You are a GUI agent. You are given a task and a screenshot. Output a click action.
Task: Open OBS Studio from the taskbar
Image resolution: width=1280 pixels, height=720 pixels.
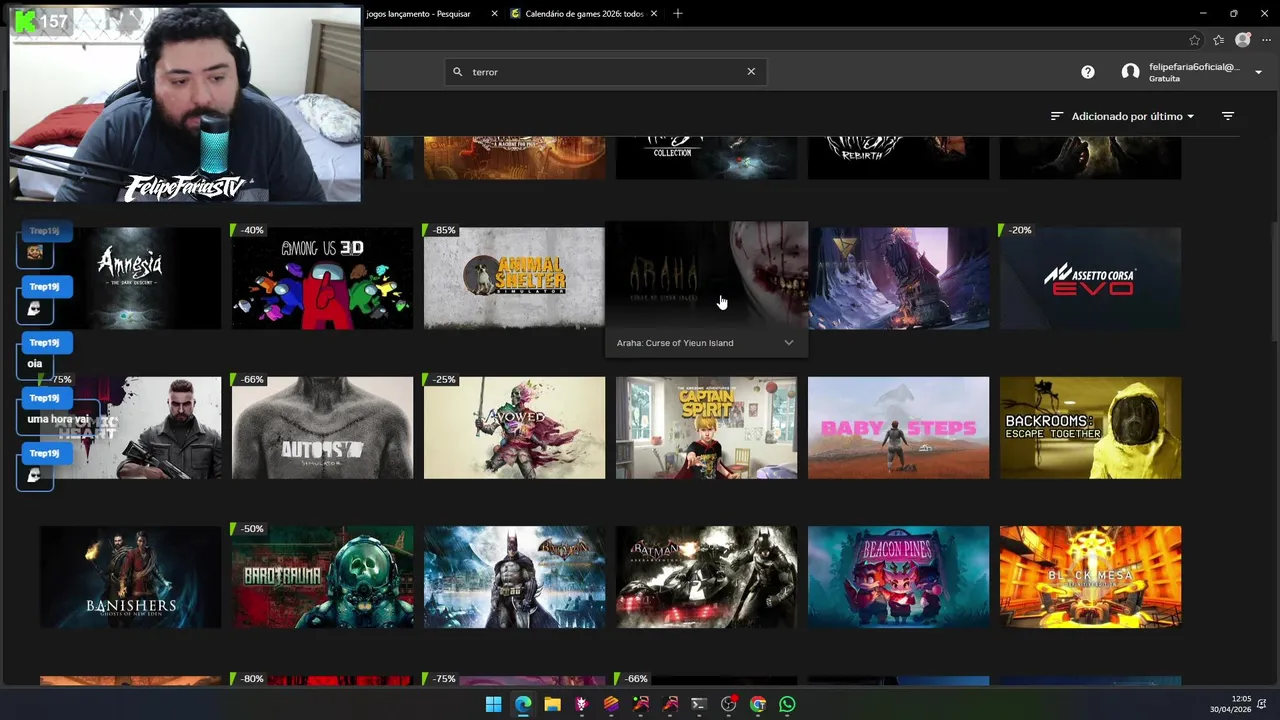[728, 704]
